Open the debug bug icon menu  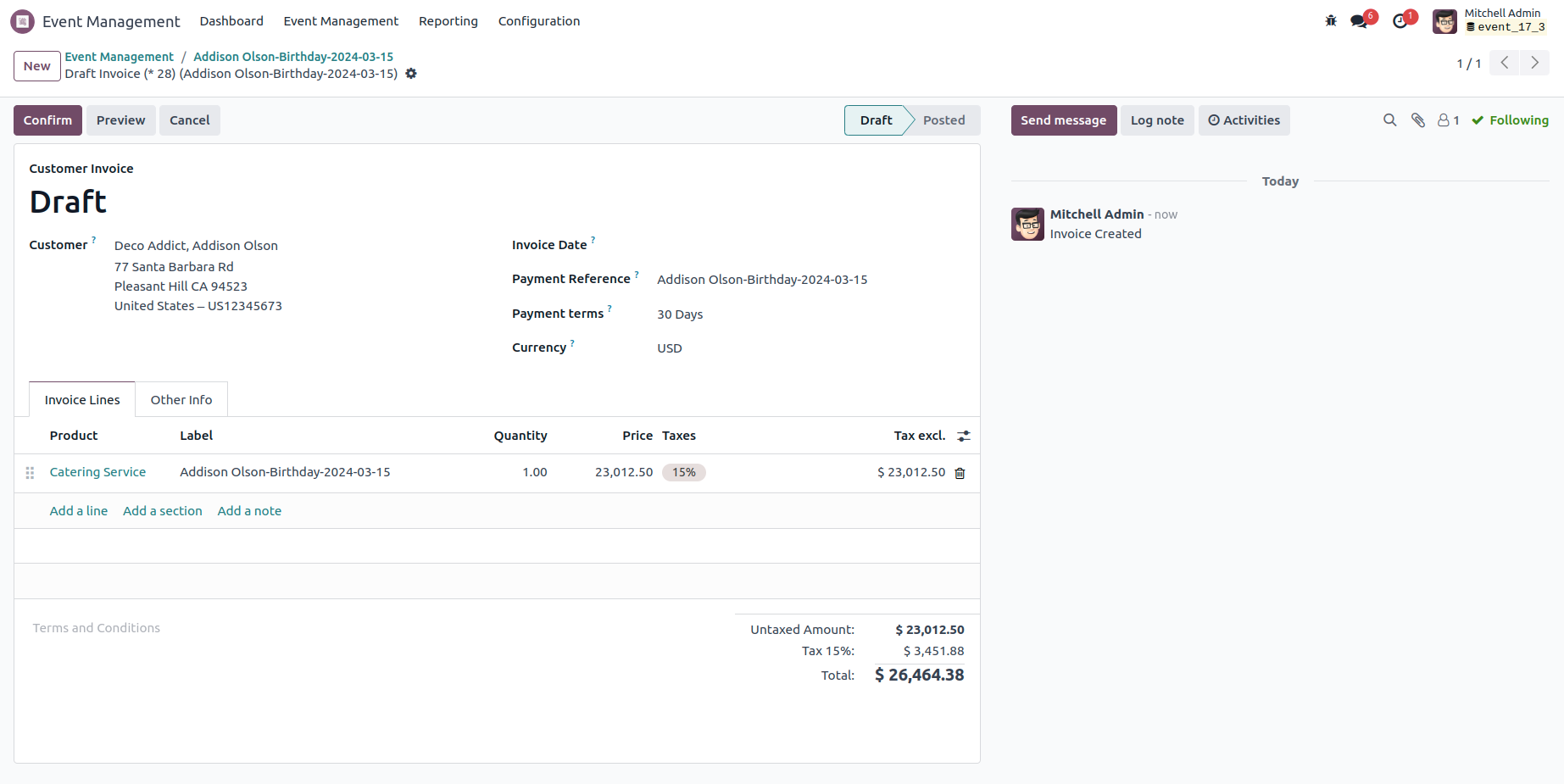(x=1331, y=21)
